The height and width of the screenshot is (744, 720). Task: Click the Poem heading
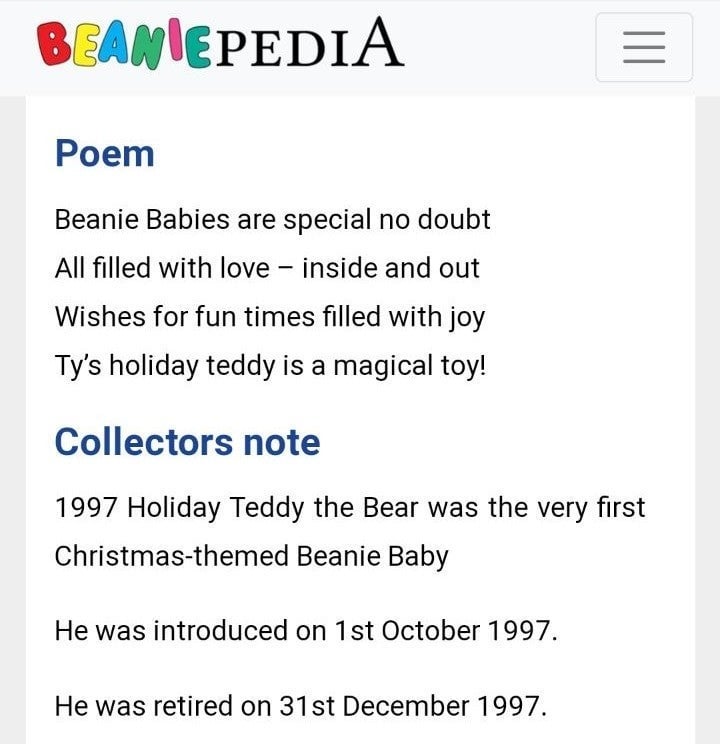tap(104, 154)
